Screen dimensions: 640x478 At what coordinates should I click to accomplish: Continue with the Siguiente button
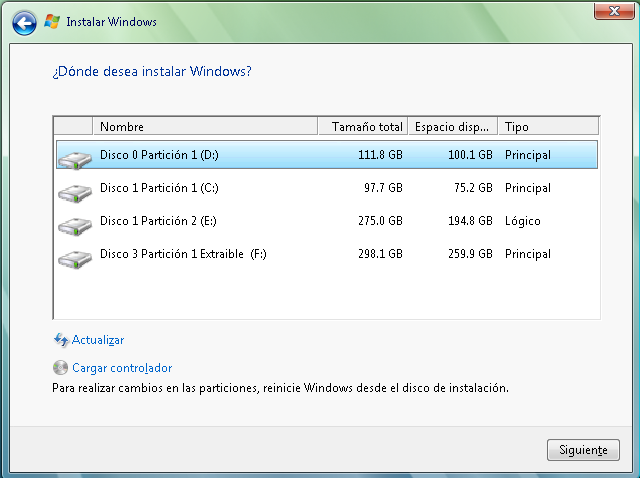point(583,450)
